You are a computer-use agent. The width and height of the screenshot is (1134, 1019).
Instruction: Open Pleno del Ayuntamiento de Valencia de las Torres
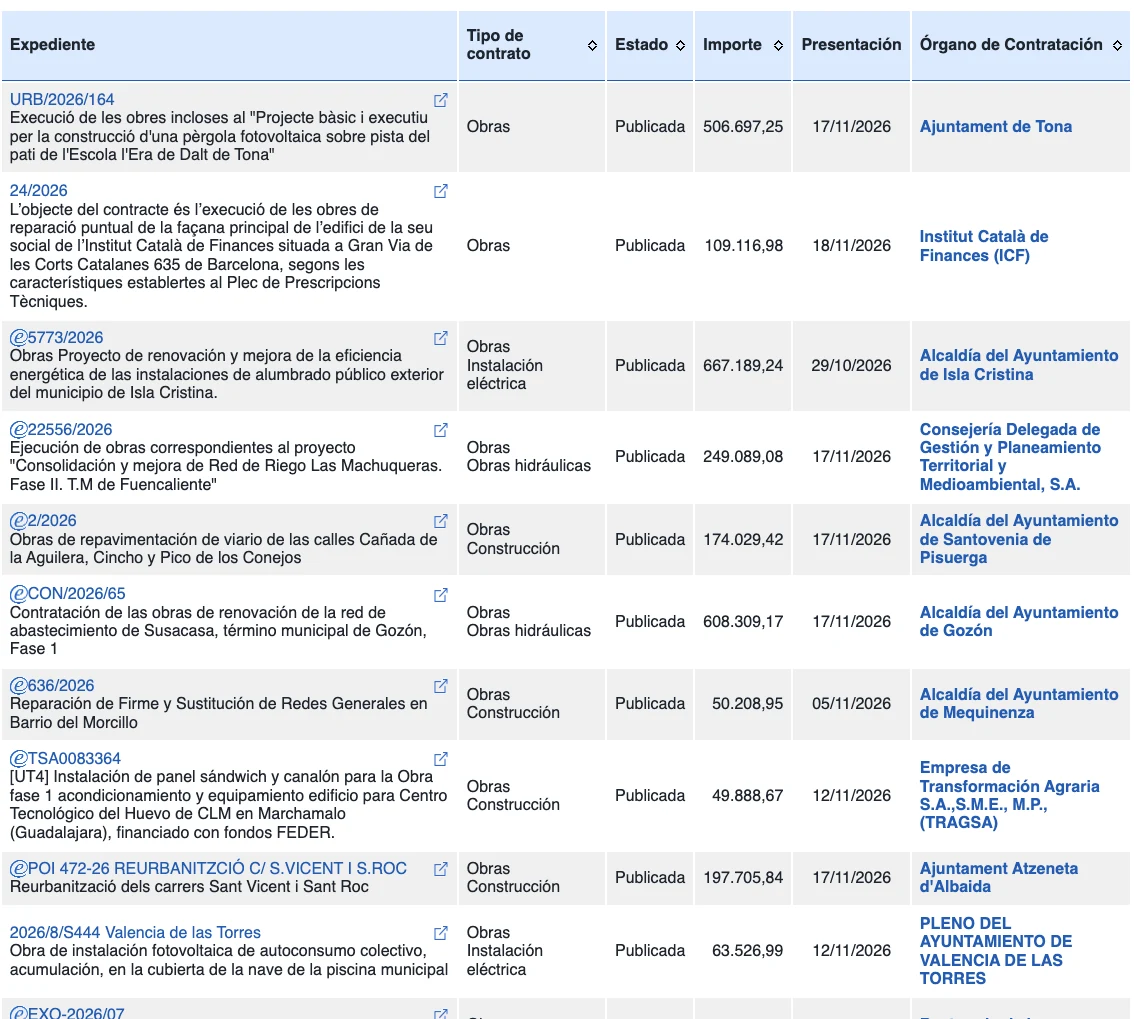pos(996,951)
